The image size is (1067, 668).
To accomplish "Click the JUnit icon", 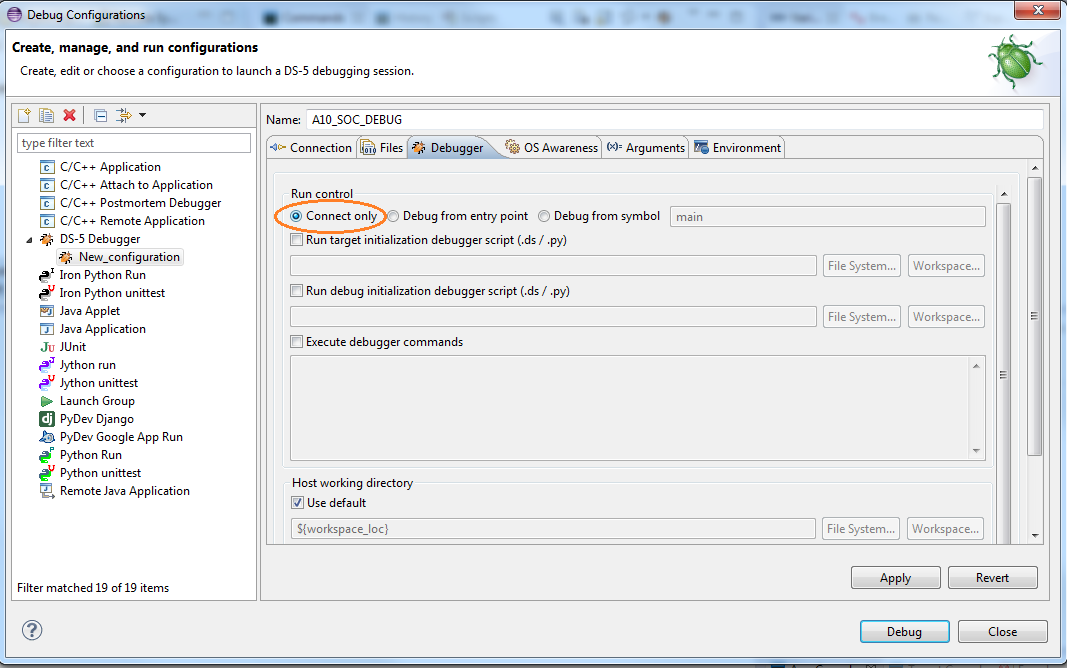I will pos(47,347).
